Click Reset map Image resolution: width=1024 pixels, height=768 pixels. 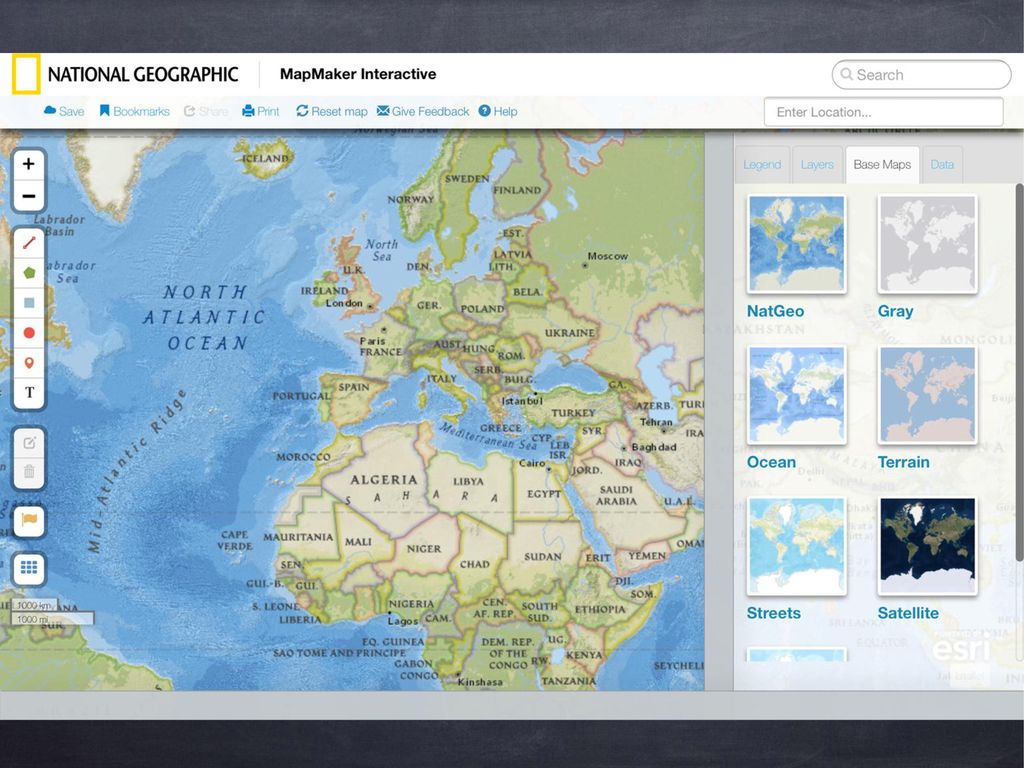(332, 111)
